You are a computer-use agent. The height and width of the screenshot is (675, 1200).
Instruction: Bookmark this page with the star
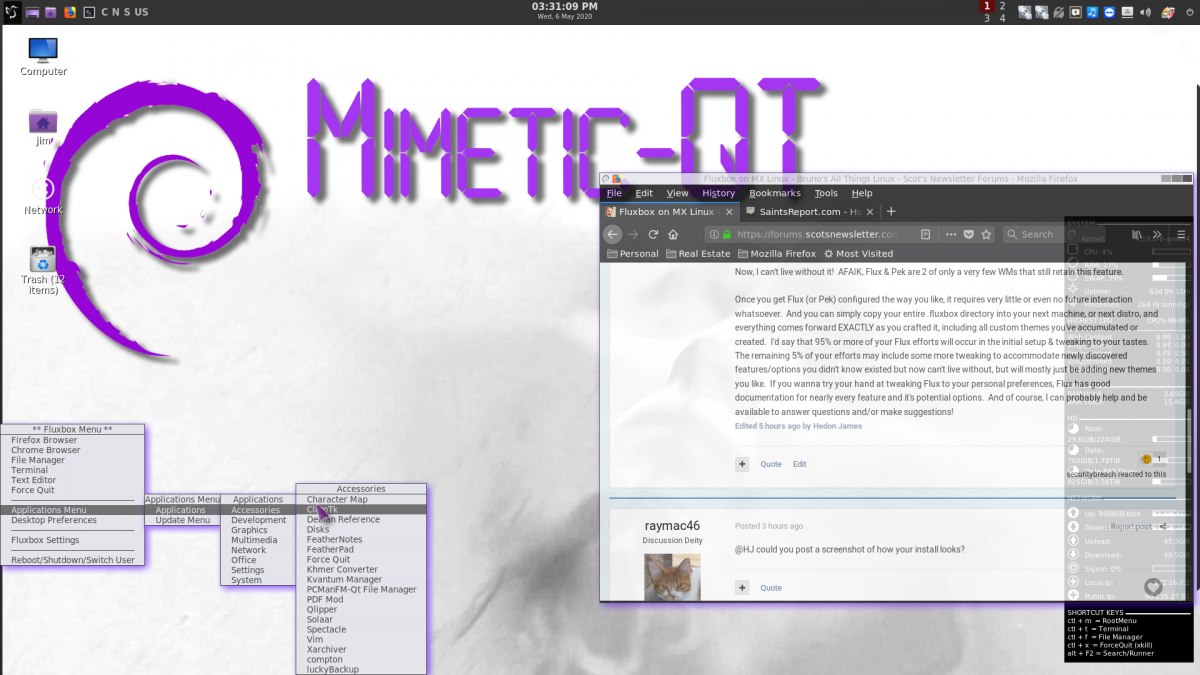(986, 234)
